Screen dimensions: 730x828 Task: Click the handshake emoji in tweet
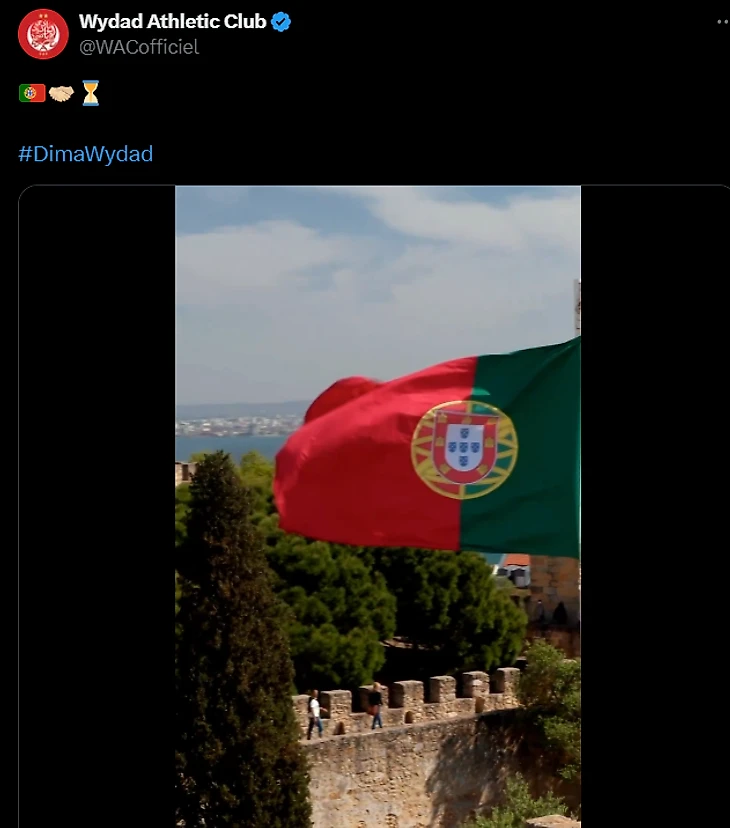pyautogui.click(x=61, y=93)
